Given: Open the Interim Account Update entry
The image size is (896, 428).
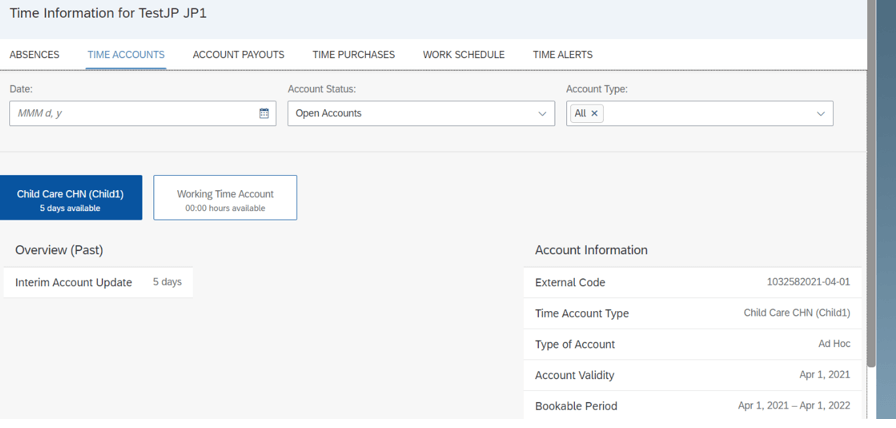Looking at the screenshot, I should pos(98,282).
